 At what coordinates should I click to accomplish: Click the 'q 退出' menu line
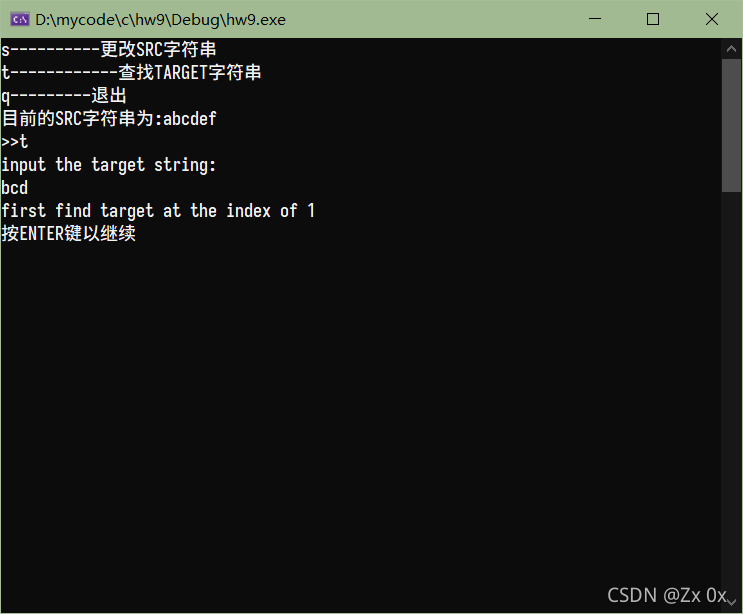63,96
